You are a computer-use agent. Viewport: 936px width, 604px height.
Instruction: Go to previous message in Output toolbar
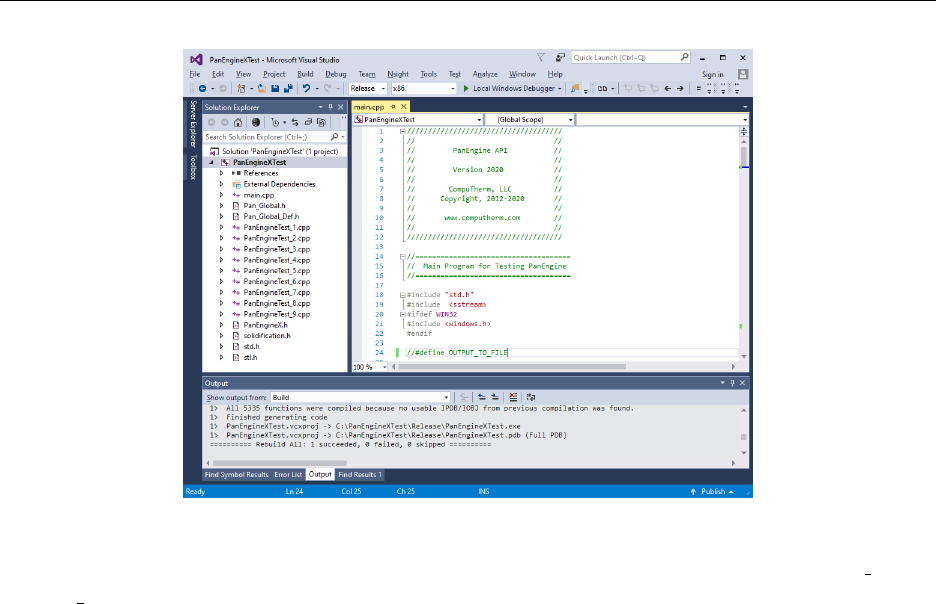(482, 397)
